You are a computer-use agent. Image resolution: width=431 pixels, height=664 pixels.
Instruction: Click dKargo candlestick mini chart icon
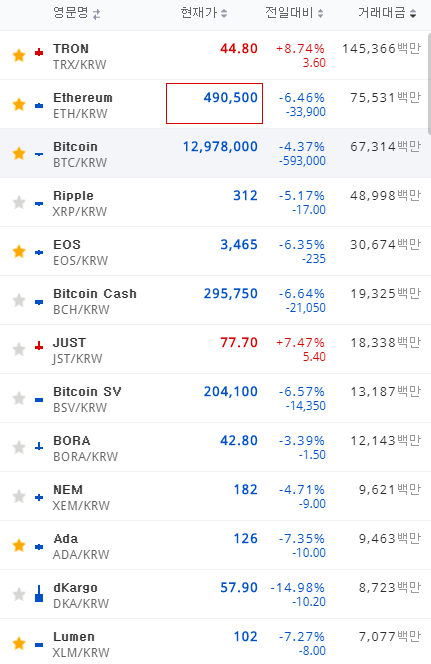click(39, 593)
